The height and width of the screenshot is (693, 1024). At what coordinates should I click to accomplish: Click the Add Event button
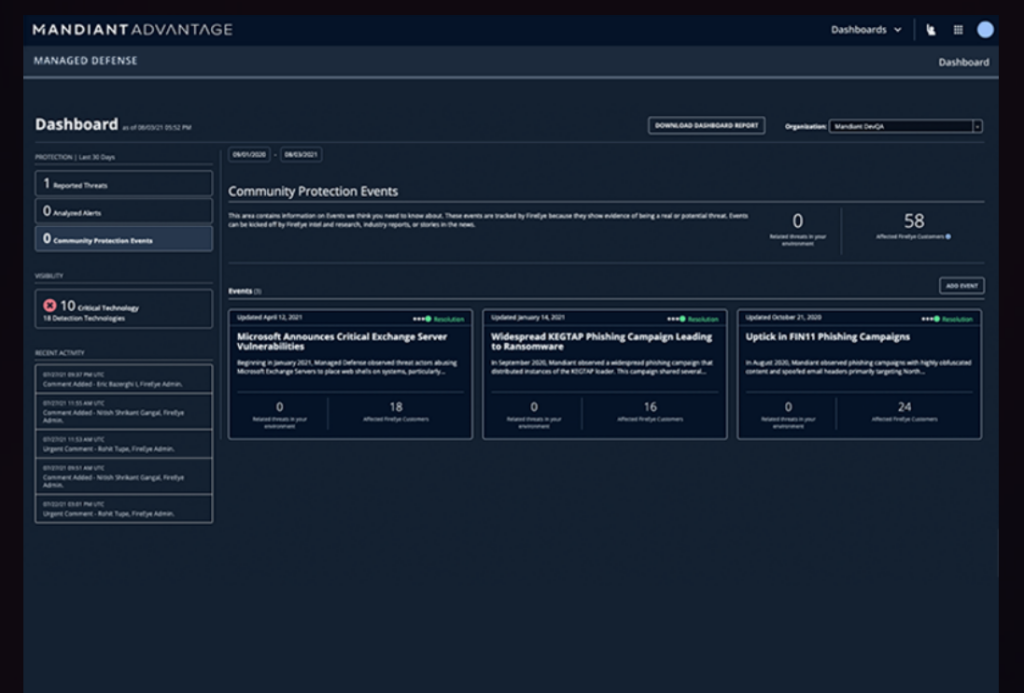[x=960, y=285]
